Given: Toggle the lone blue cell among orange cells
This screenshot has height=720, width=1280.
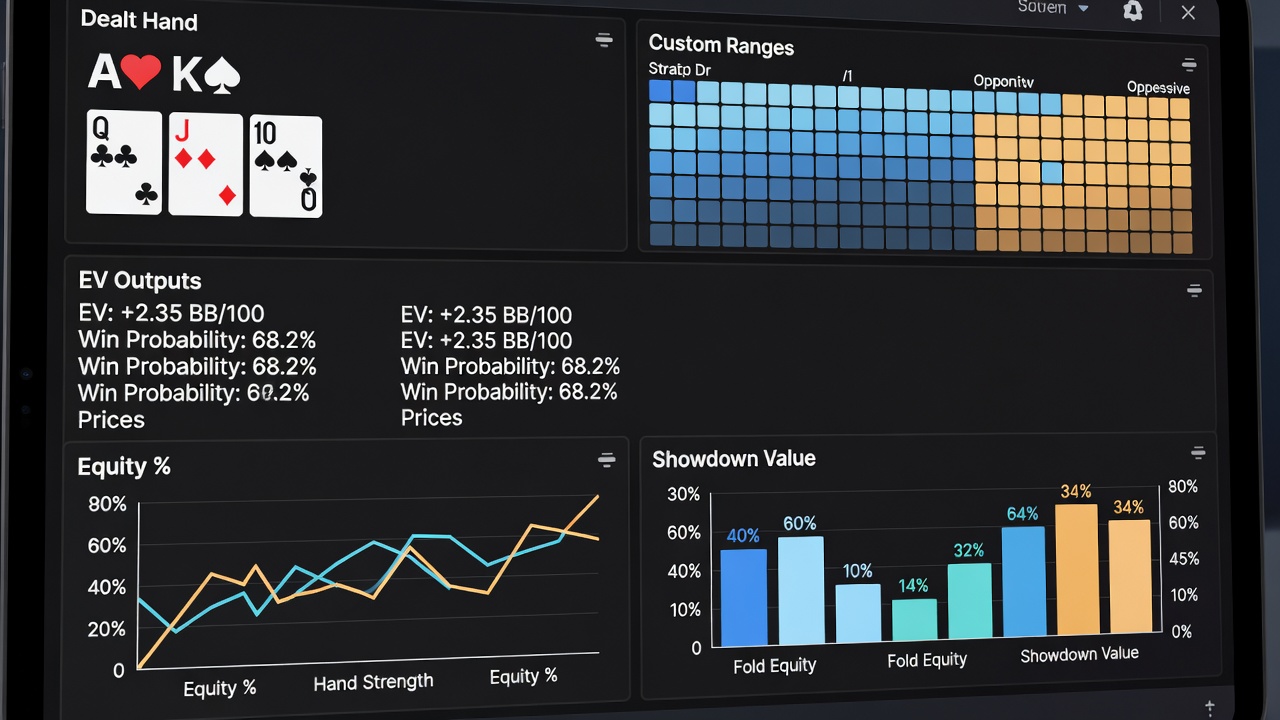Looking at the screenshot, I should [1052, 173].
